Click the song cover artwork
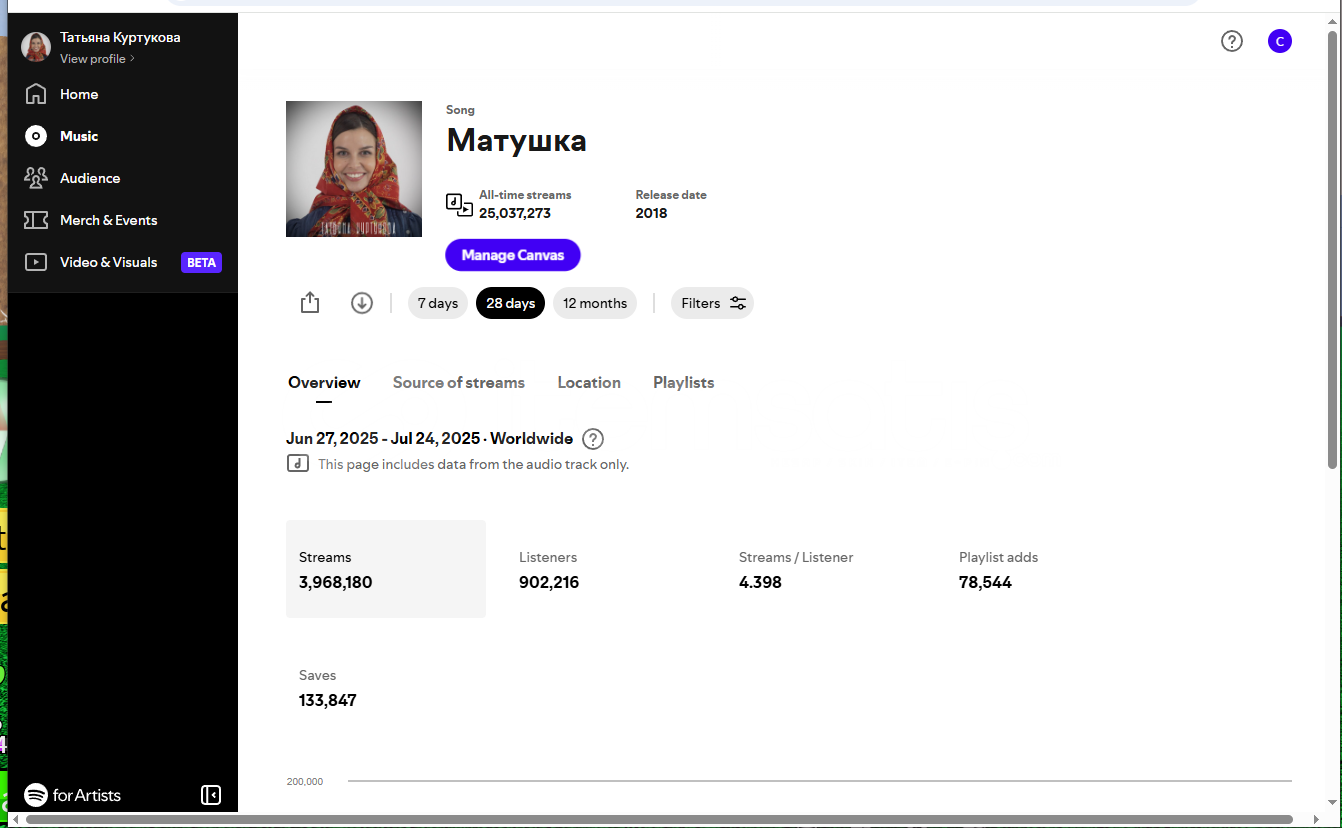Viewport: 1342px width, 828px height. (x=354, y=169)
